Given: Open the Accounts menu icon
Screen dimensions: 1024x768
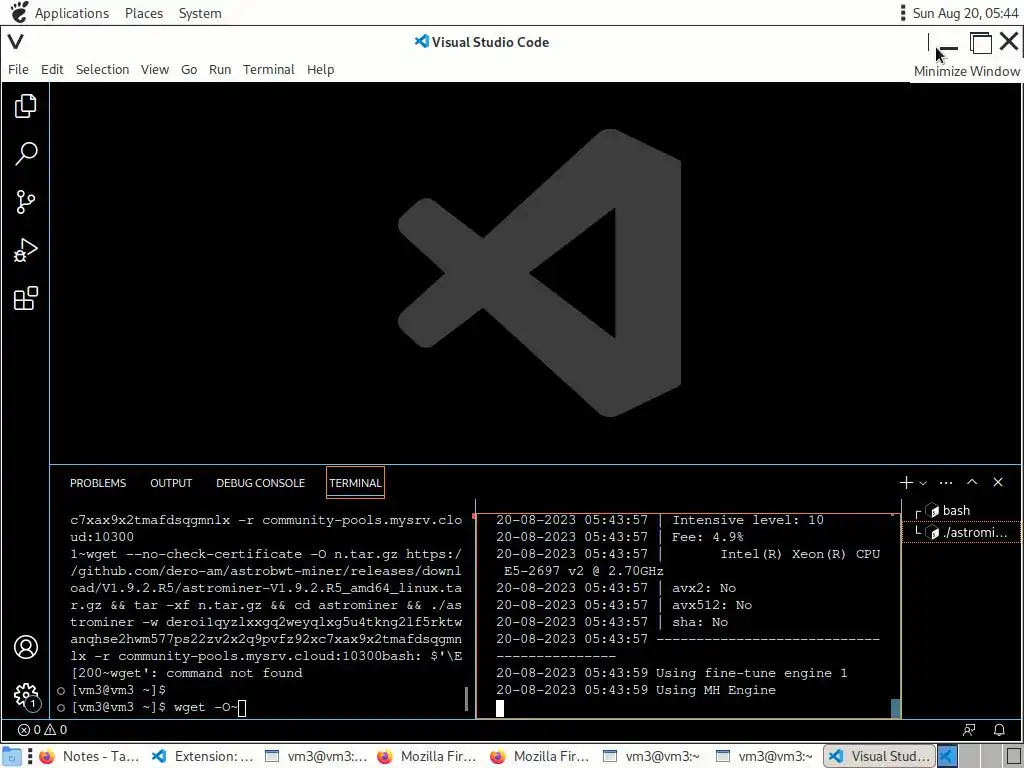Looking at the screenshot, I should point(25,647).
